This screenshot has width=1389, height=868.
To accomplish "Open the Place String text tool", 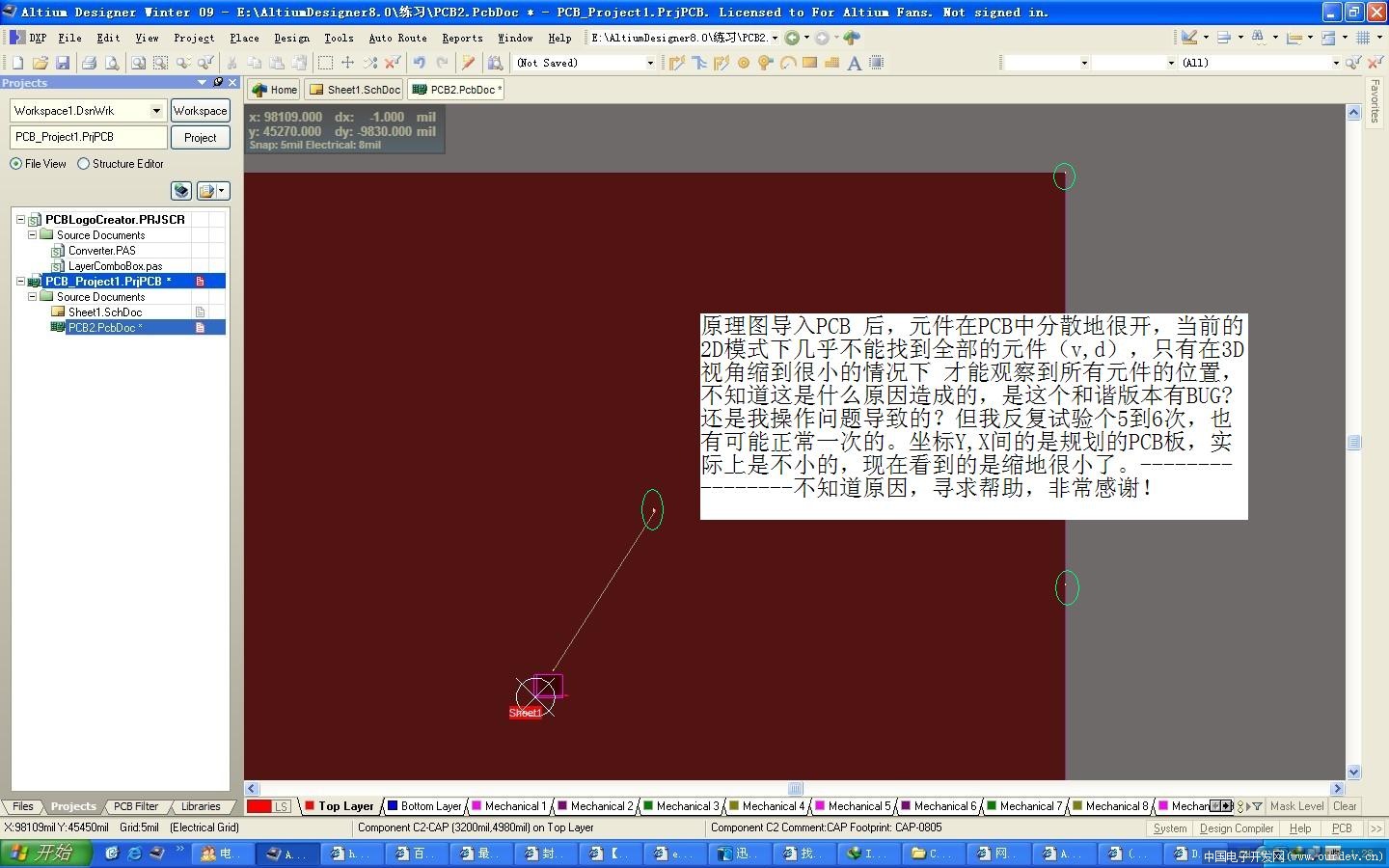I will pyautogui.click(x=854, y=63).
